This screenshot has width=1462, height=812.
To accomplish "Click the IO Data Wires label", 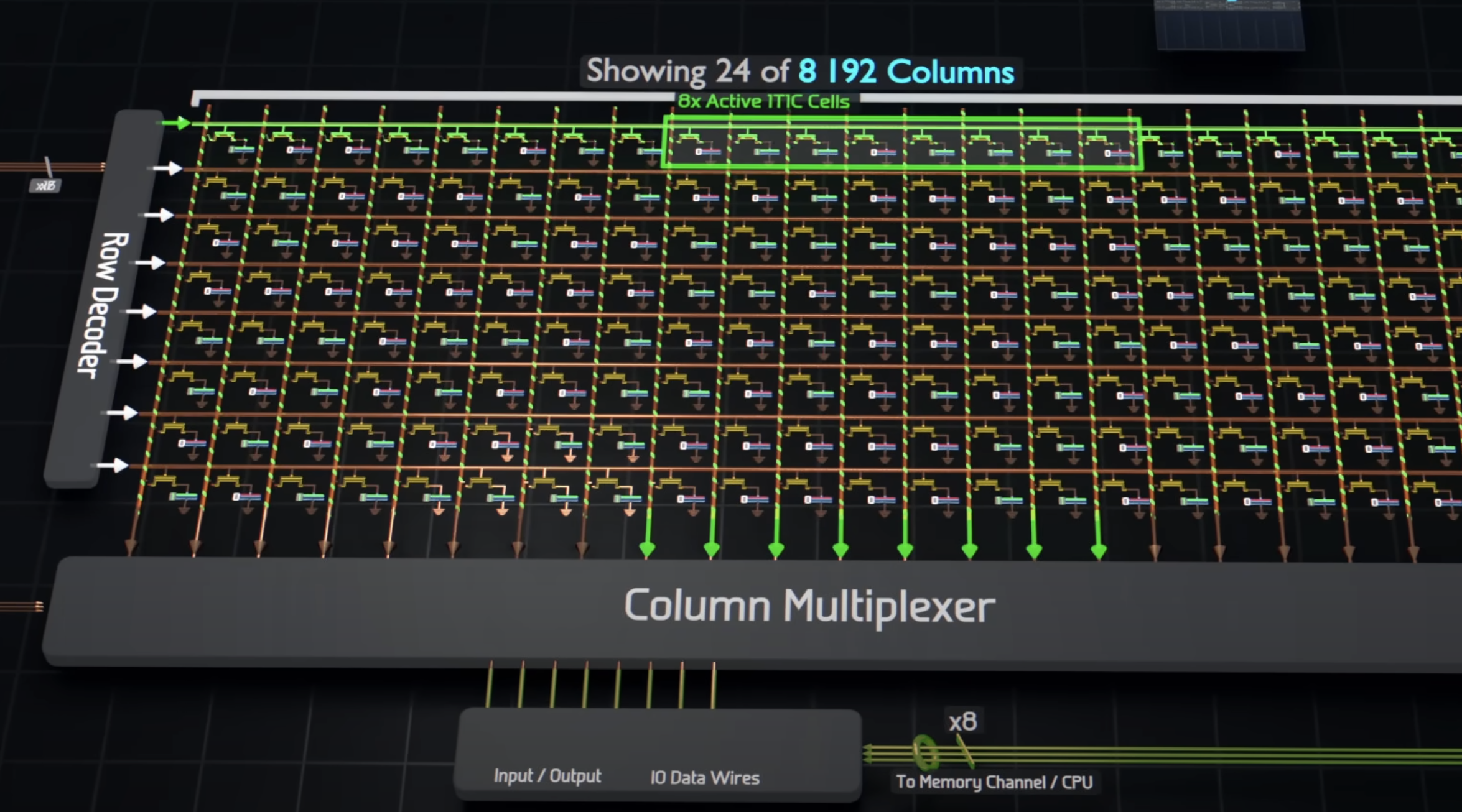I will pyautogui.click(x=704, y=778).
